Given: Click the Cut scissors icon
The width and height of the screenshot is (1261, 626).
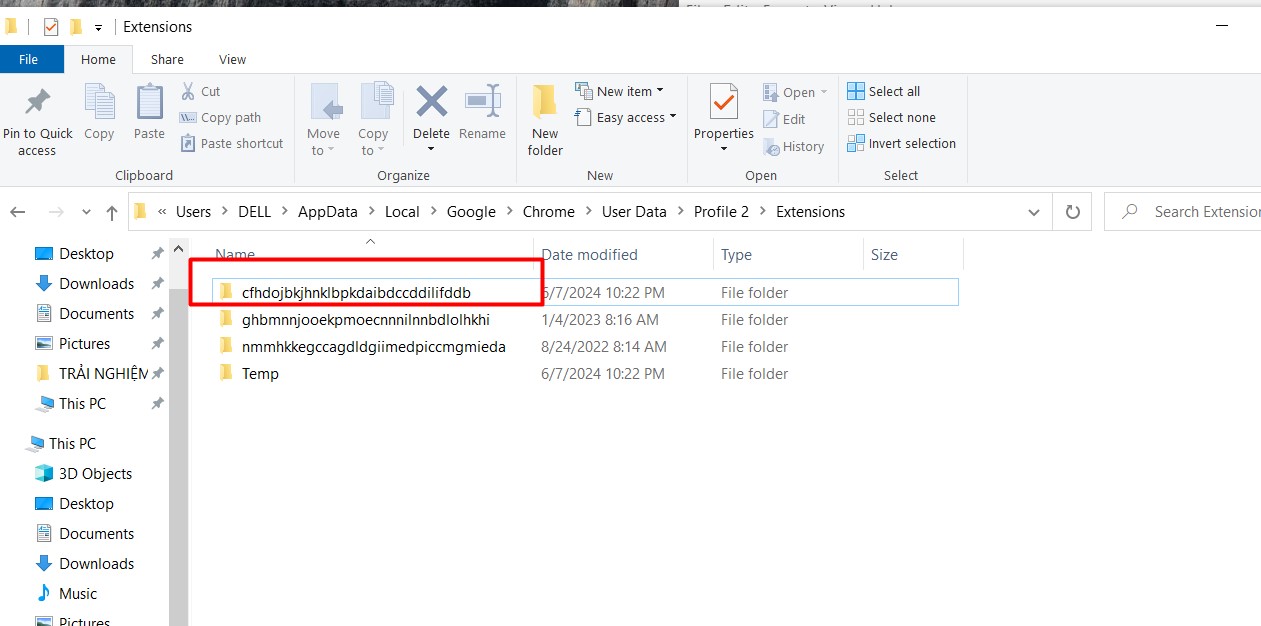Looking at the screenshot, I should [188, 91].
